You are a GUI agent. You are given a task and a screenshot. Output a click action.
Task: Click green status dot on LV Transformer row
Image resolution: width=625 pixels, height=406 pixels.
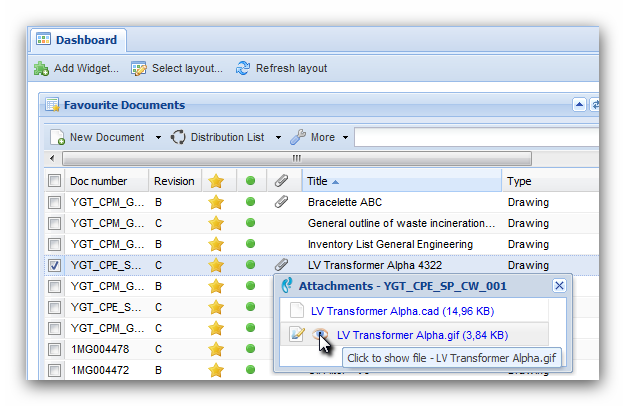click(250, 265)
